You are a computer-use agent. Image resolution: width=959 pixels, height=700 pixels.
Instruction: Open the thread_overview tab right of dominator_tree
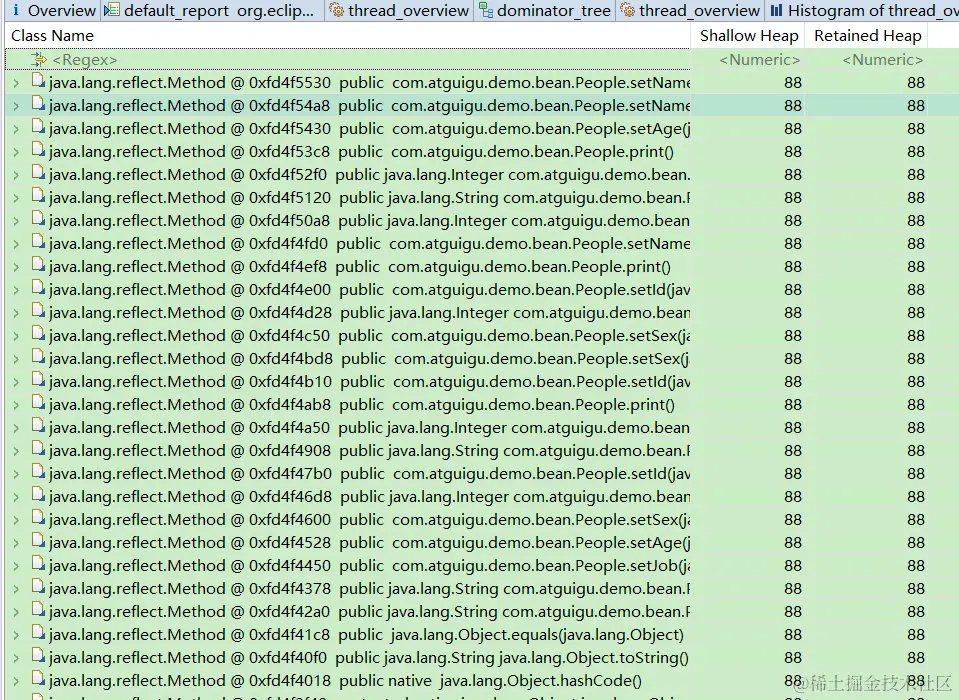[690, 10]
